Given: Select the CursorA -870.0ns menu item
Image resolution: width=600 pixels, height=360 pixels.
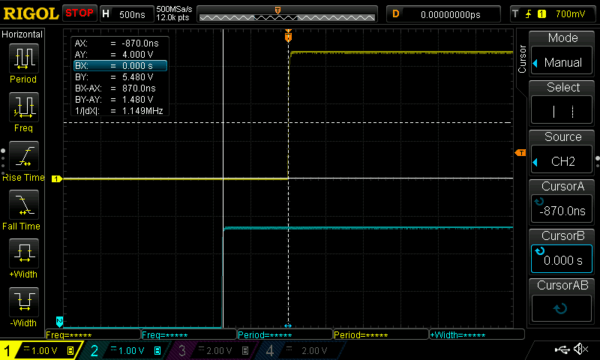Looking at the screenshot, I should coord(562,201).
